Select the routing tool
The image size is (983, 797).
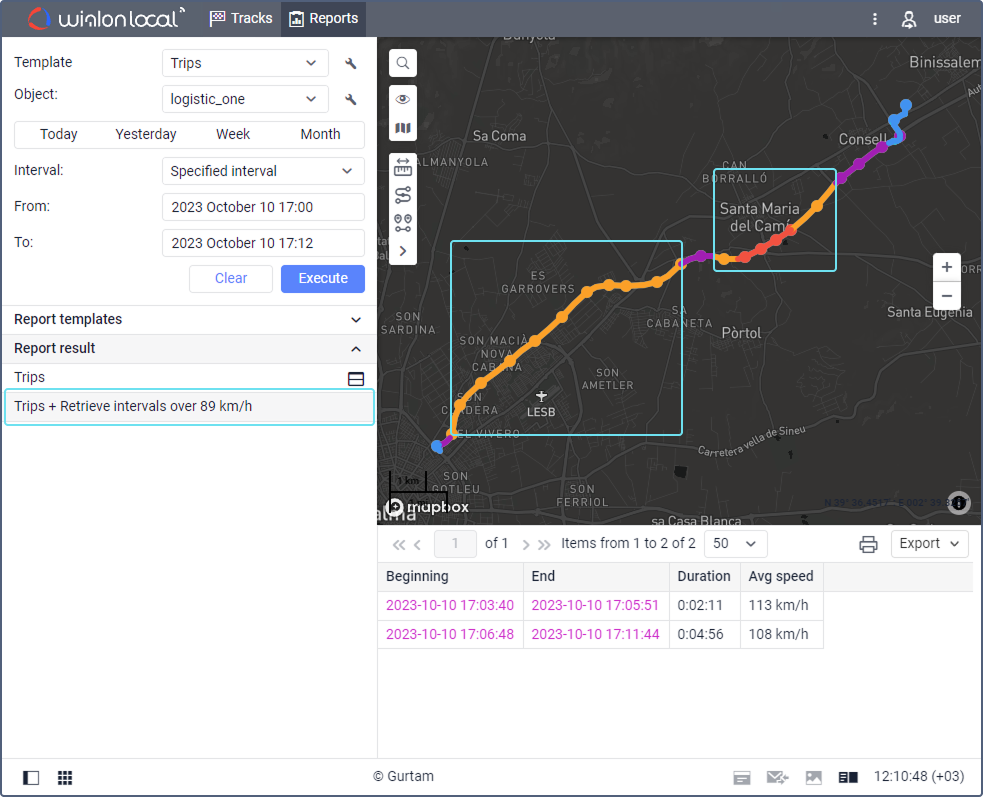(403, 195)
